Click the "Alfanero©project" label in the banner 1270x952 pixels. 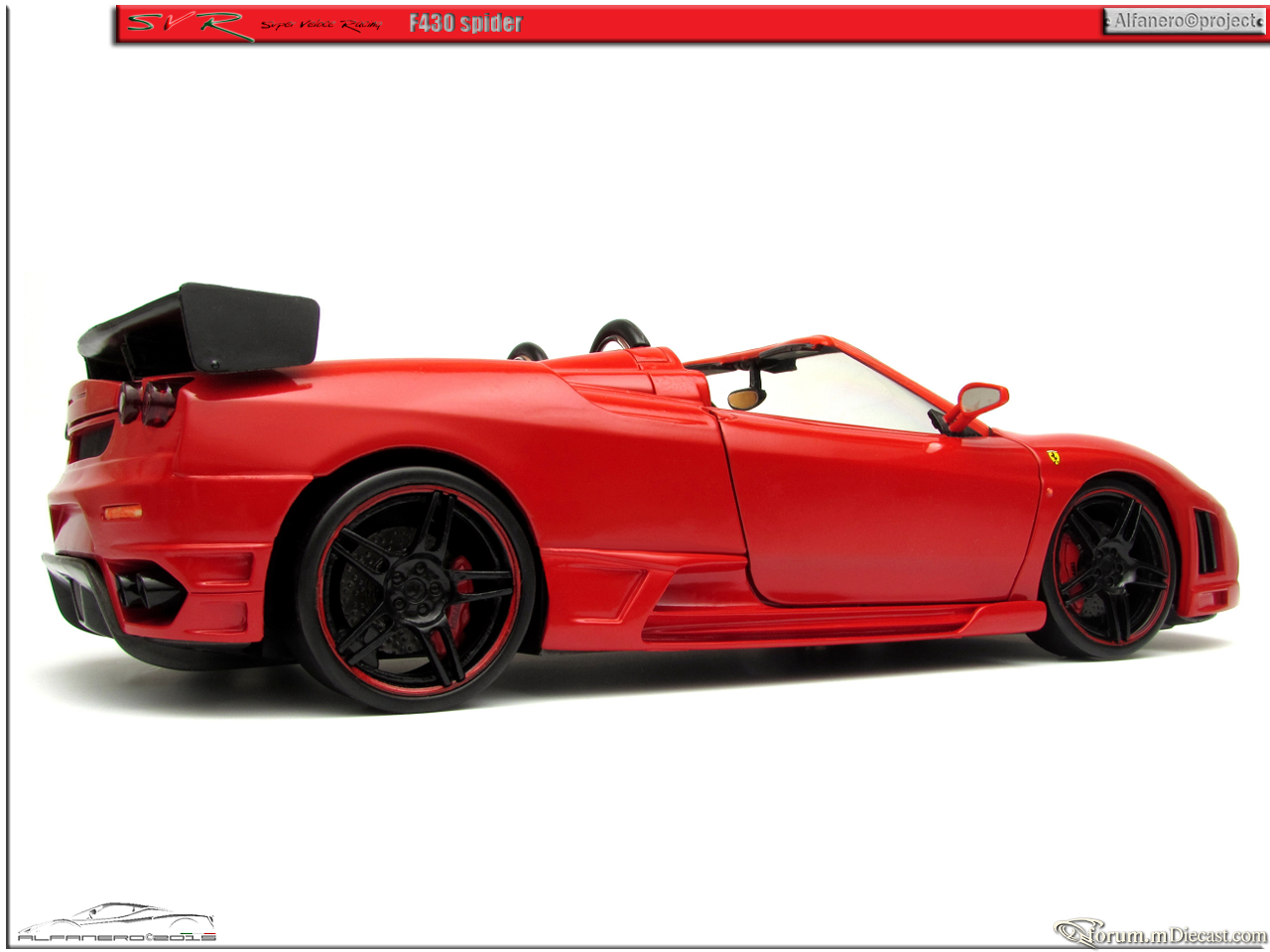[x=1184, y=21]
